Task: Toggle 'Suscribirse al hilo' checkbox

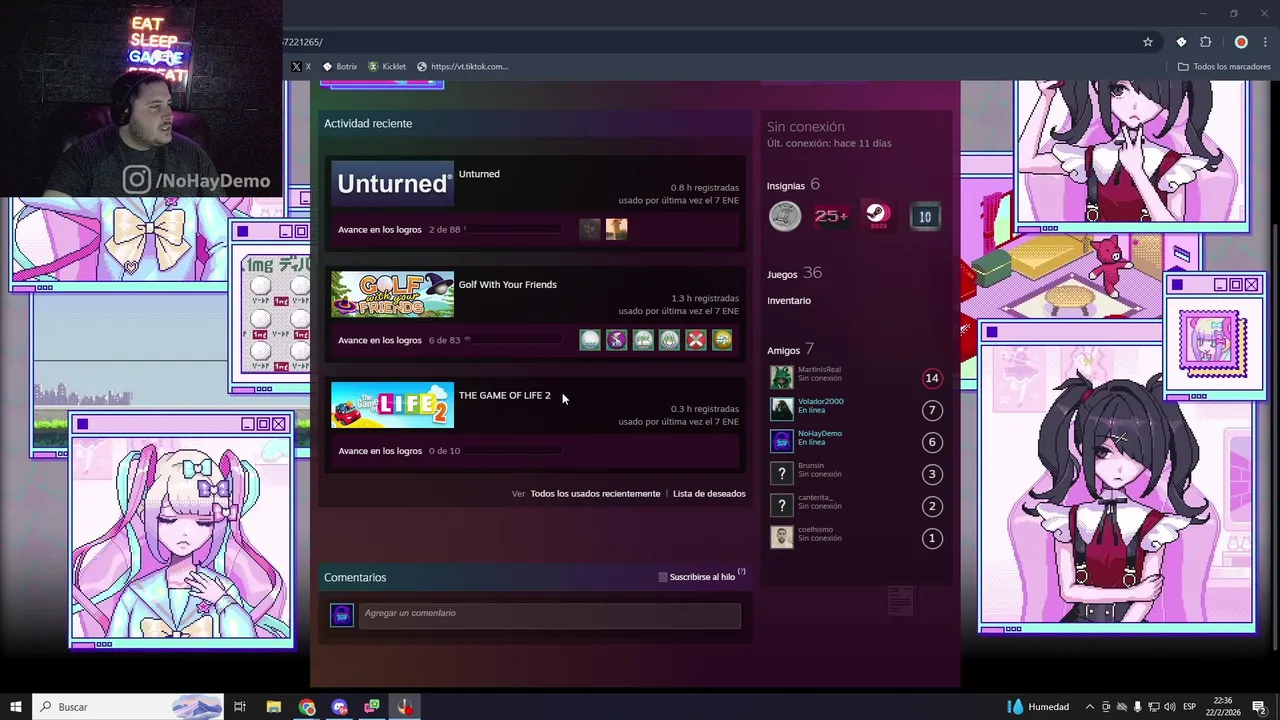Action: click(x=663, y=577)
